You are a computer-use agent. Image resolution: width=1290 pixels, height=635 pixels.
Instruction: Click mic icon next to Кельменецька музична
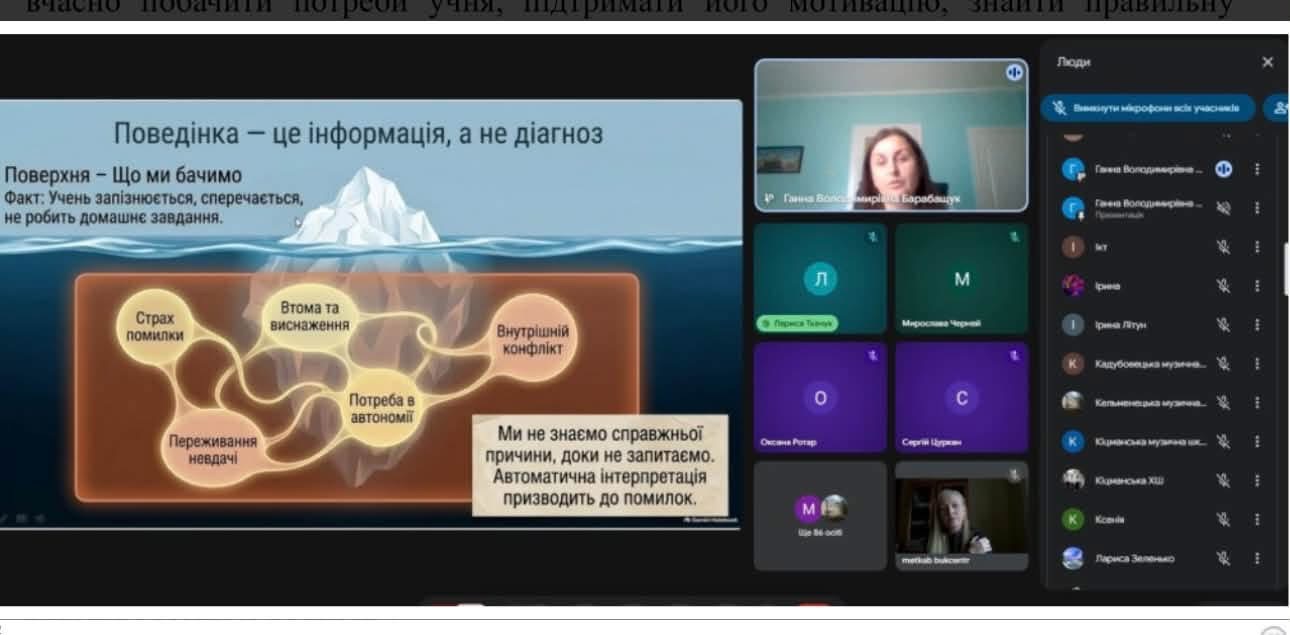point(1223,403)
